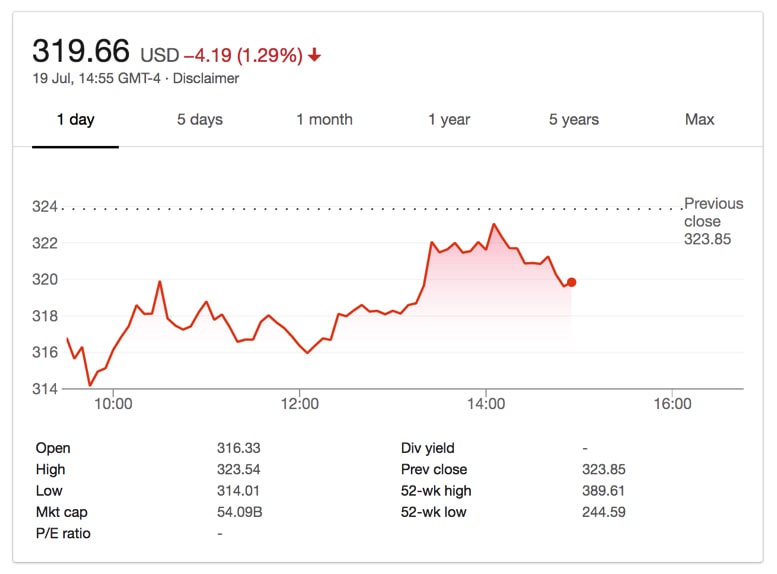The height and width of the screenshot is (574, 777).
Task: Click the Open price 316.33
Action: point(238,448)
